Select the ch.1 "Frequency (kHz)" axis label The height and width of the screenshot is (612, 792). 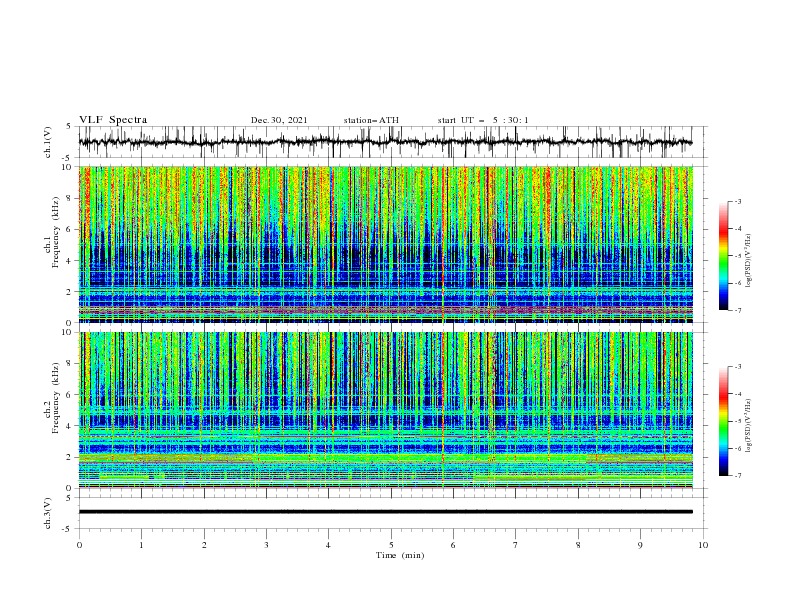click(x=56, y=233)
